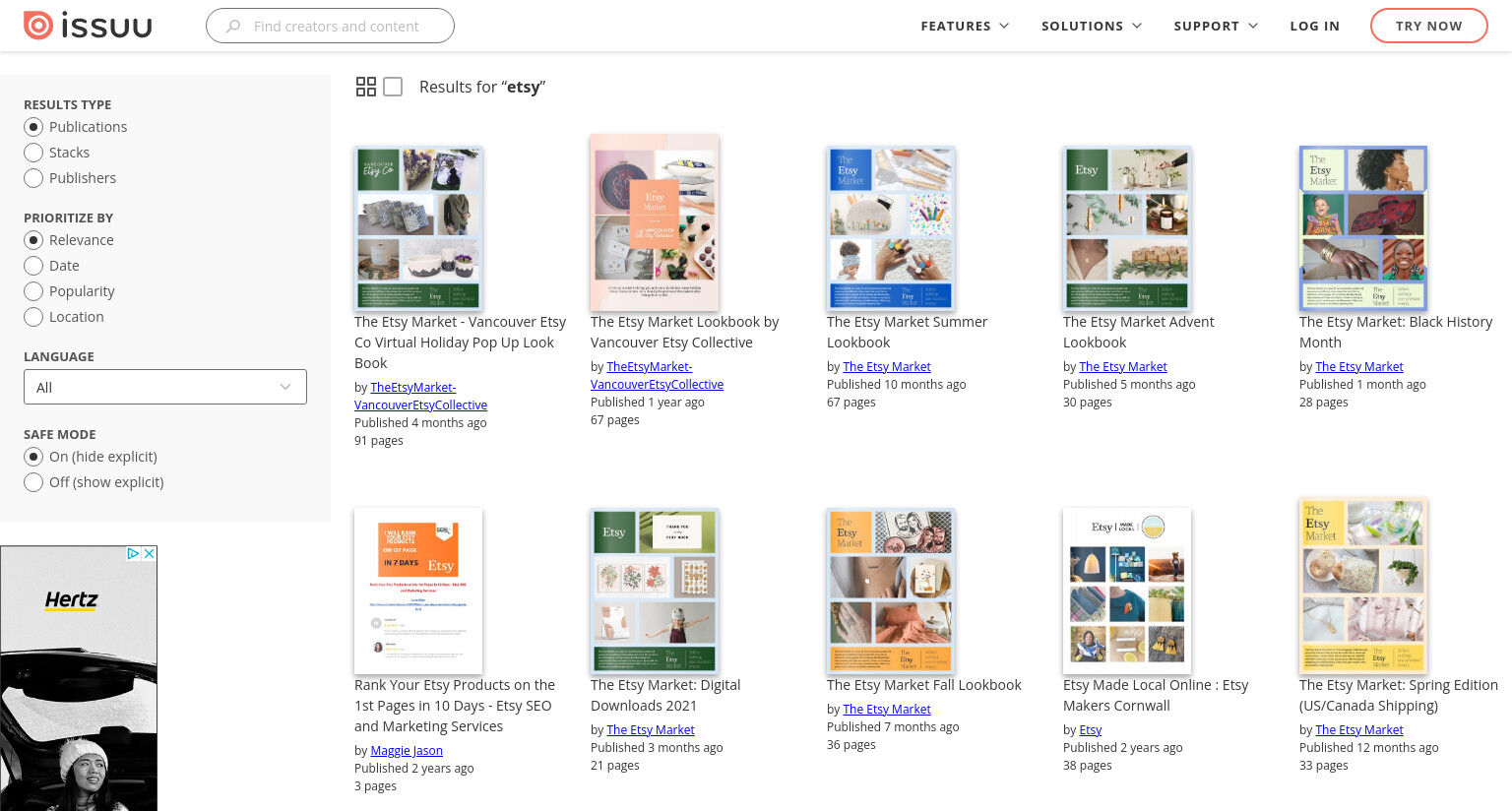Open TheEtsyMarket-VancouverEtsyCollective link under the 91-page Look Book
1512x811 pixels.
tap(421, 397)
